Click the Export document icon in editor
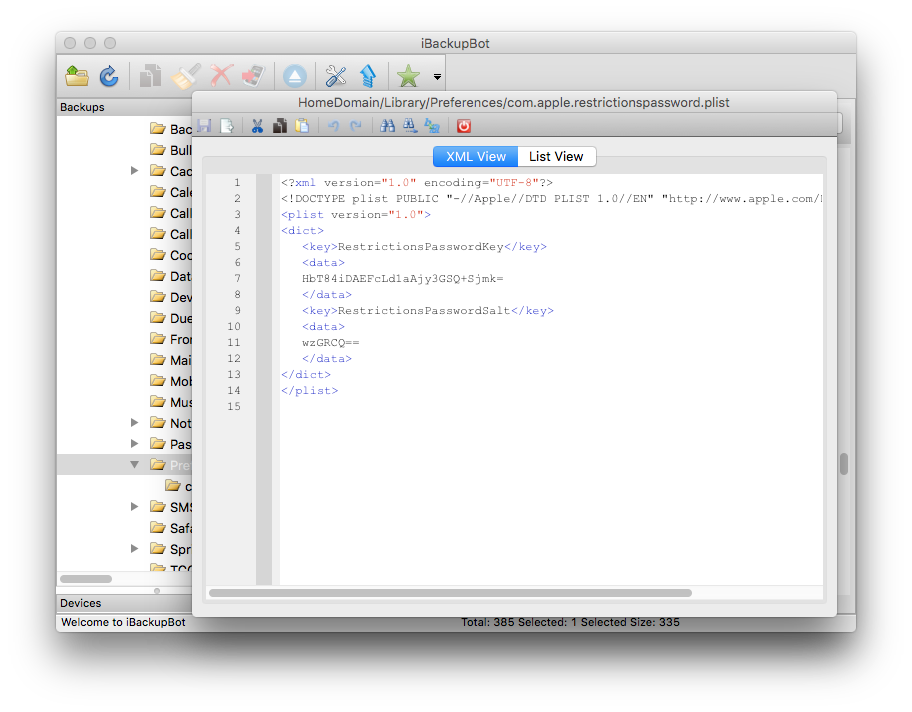The width and height of the screenshot is (912, 712). pyautogui.click(x=227, y=126)
